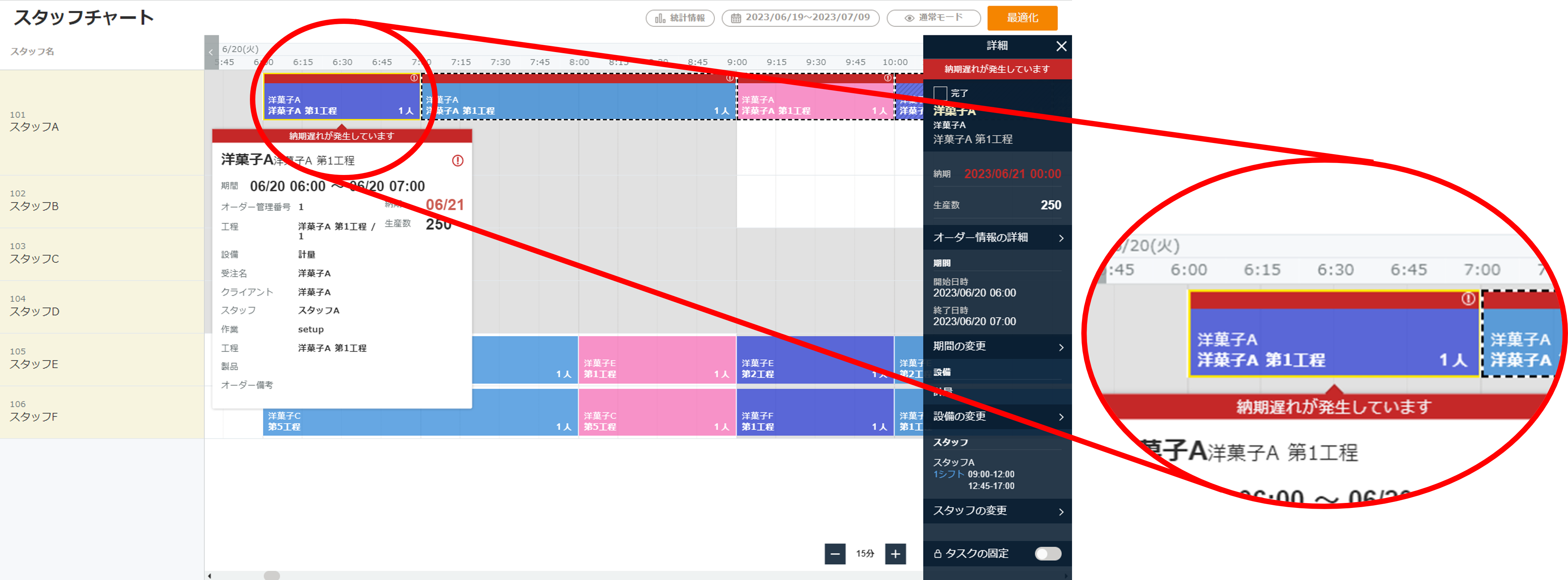
Task: Select the 洋菓子F 第1工程 task
Action: [x=816, y=413]
